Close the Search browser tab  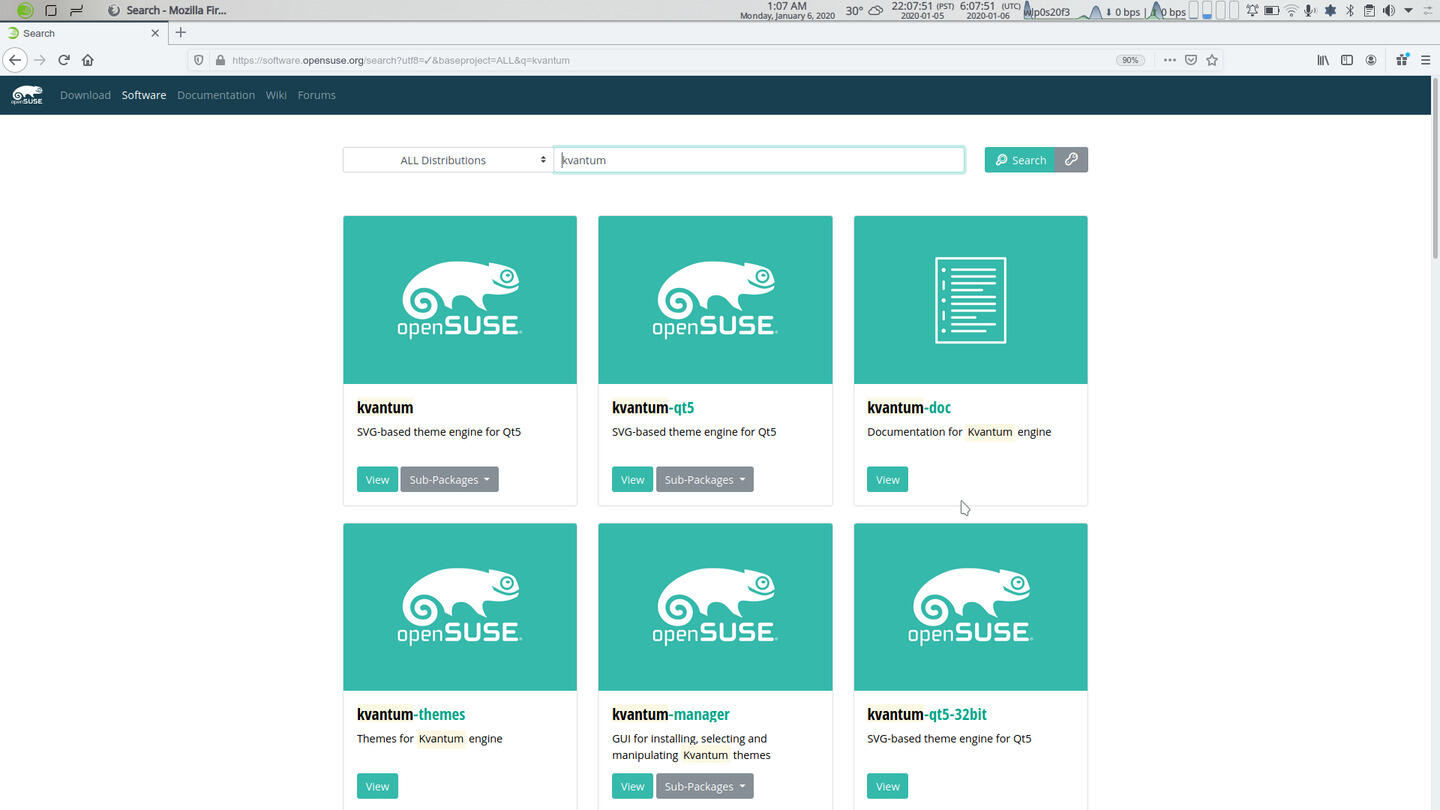point(155,33)
